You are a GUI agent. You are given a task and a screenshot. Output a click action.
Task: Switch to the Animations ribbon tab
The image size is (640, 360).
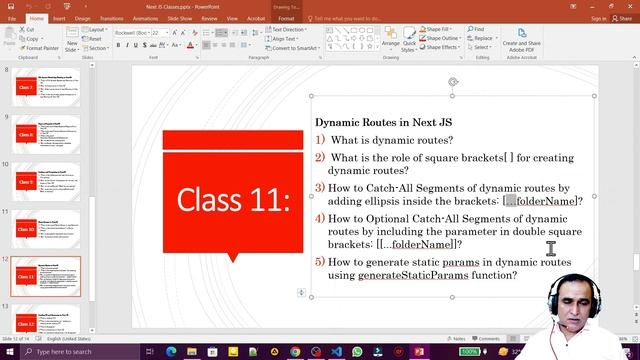pos(145,19)
